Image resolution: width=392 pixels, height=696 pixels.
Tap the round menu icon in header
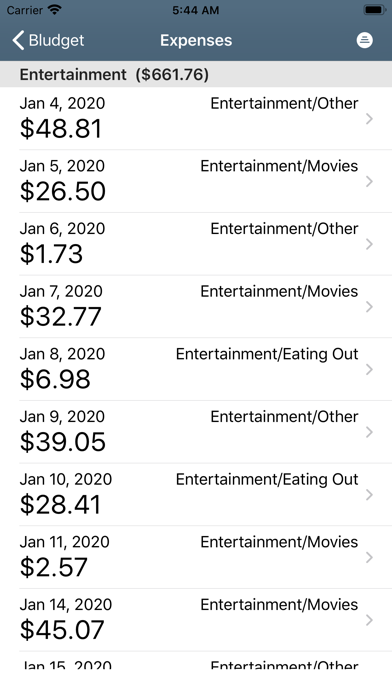pos(364,40)
